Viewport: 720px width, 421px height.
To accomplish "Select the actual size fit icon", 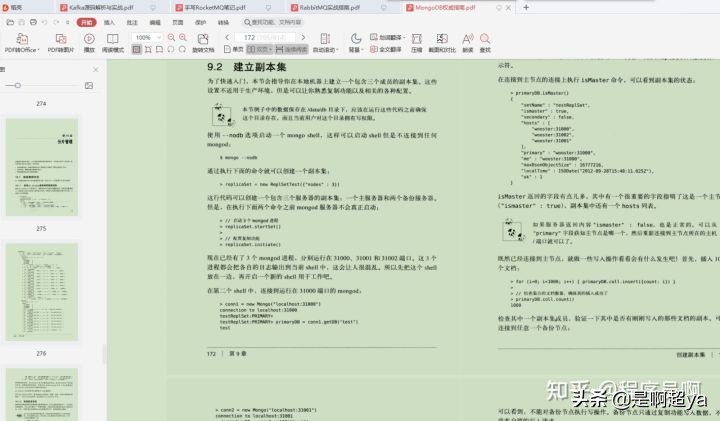I will (136, 49).
